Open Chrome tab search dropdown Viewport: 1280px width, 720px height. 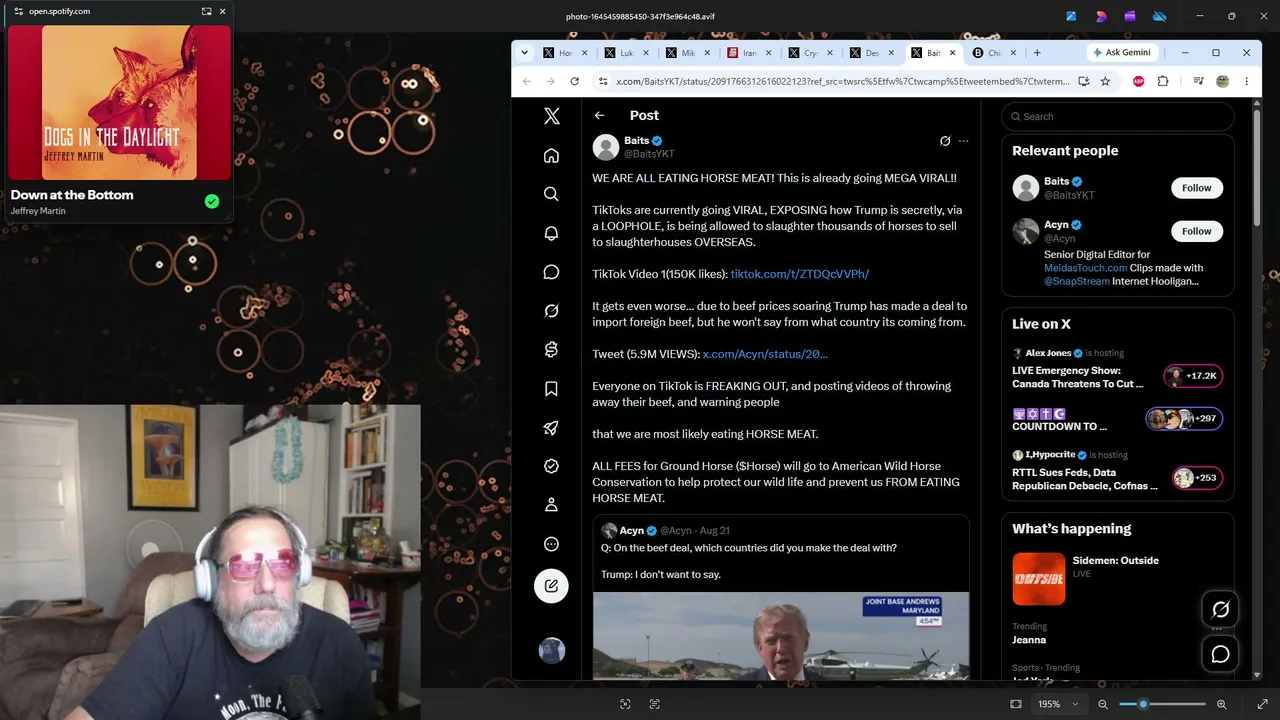[524, 53]
